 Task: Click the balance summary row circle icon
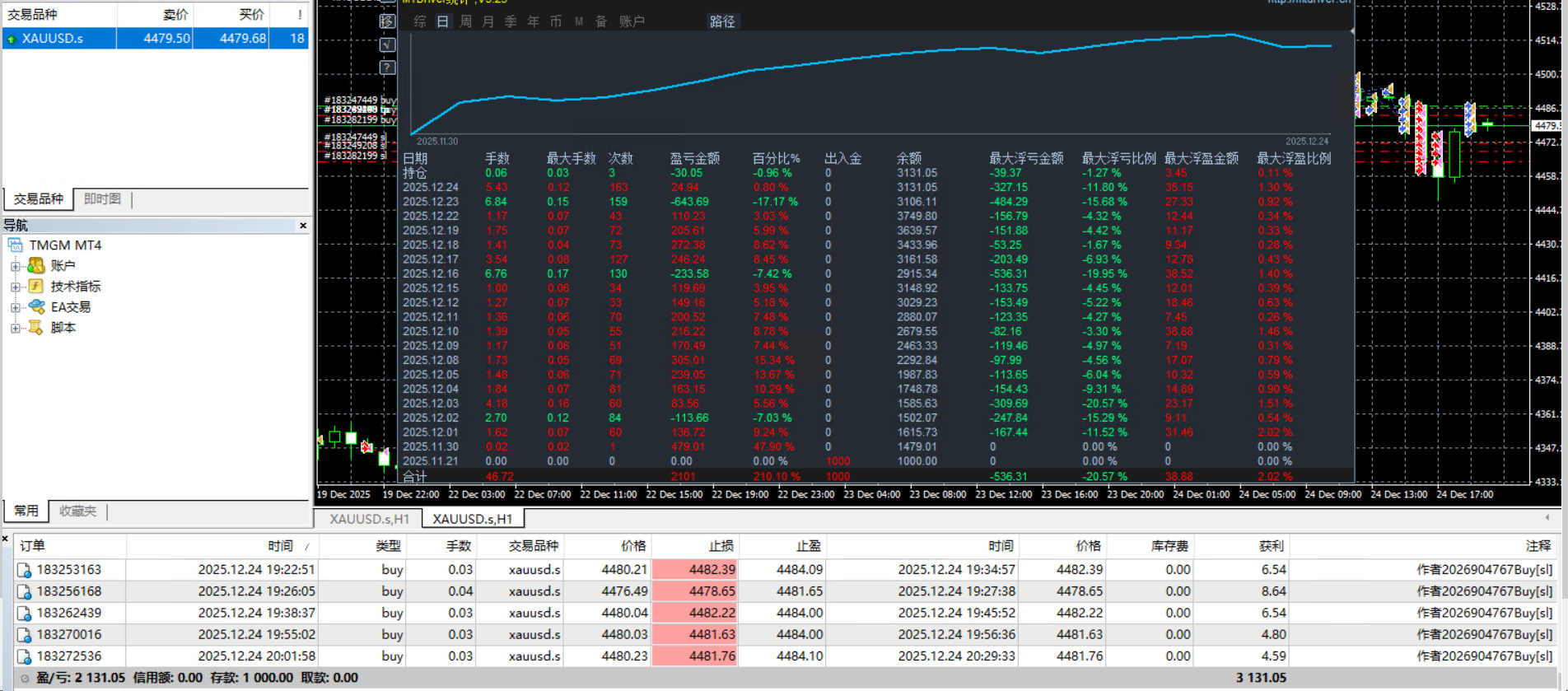pyautogui.click(x=25, y=678)
